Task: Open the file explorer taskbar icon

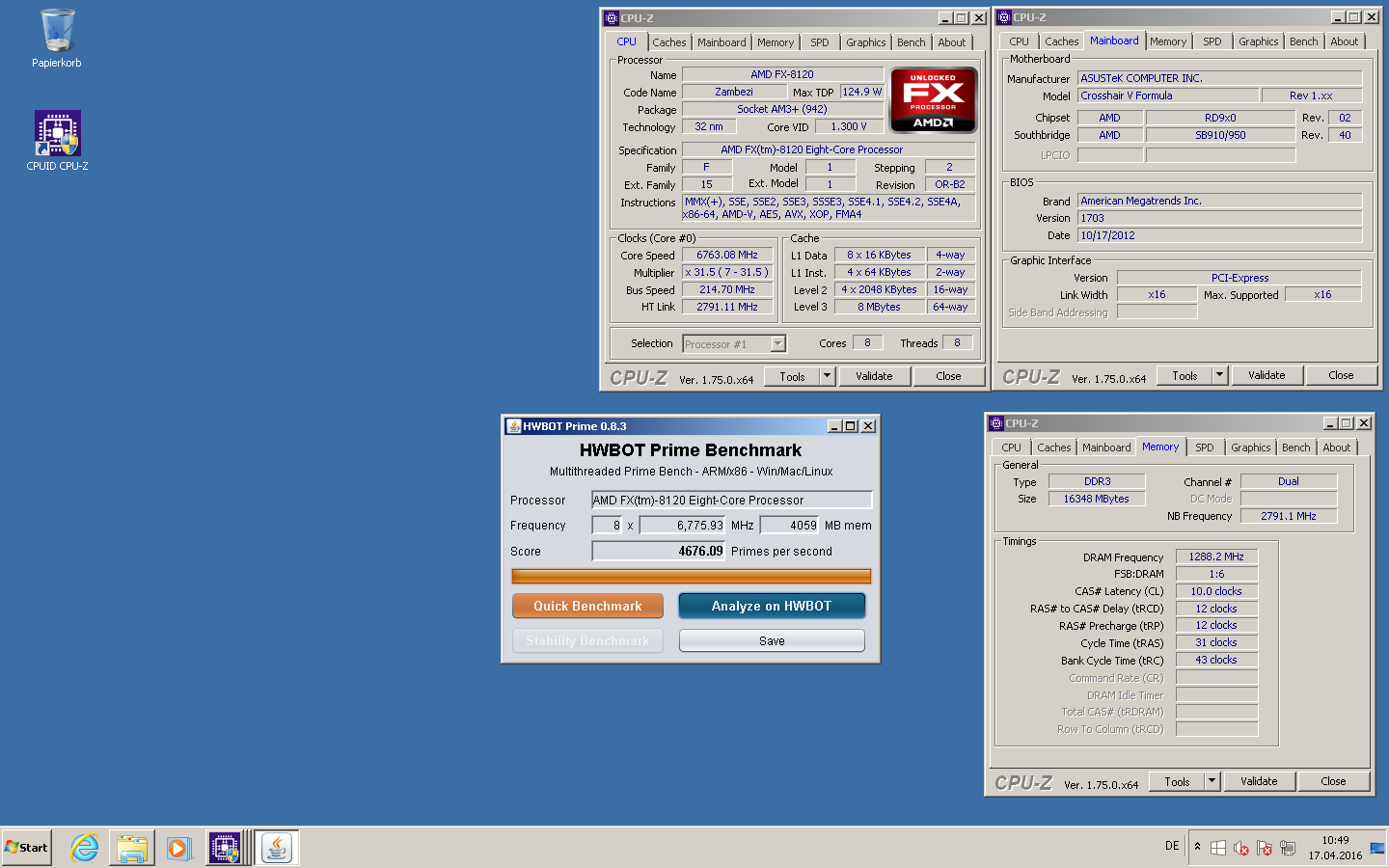Action: pos(132,848)
